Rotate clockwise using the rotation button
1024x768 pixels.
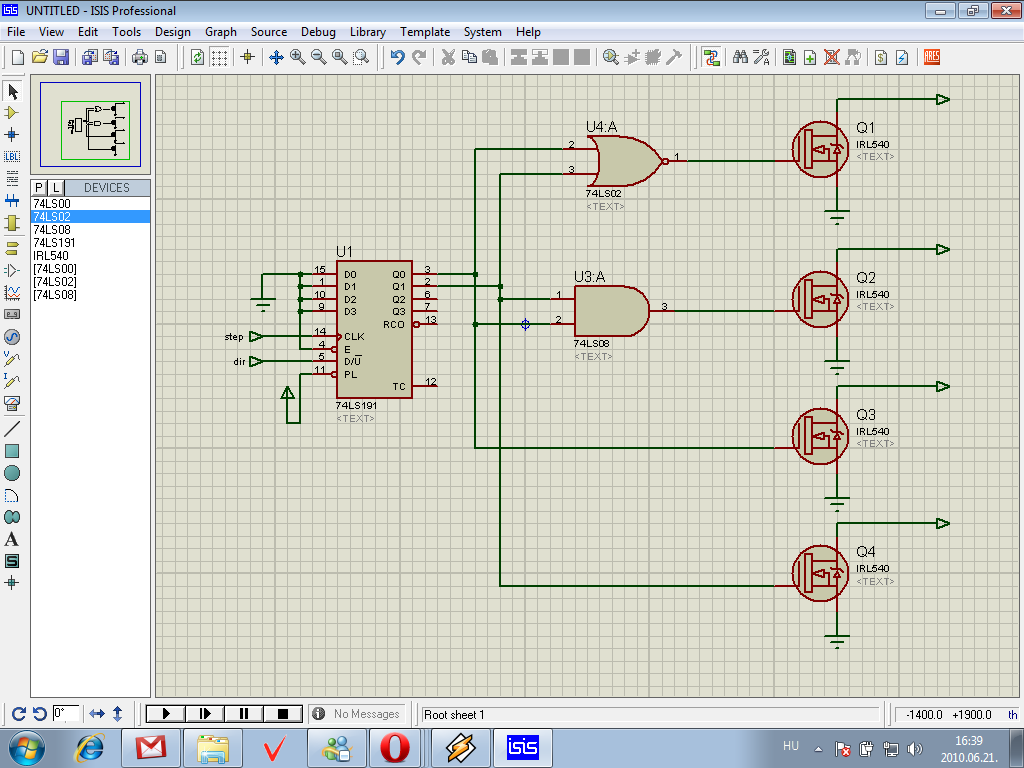pos(19,714)
